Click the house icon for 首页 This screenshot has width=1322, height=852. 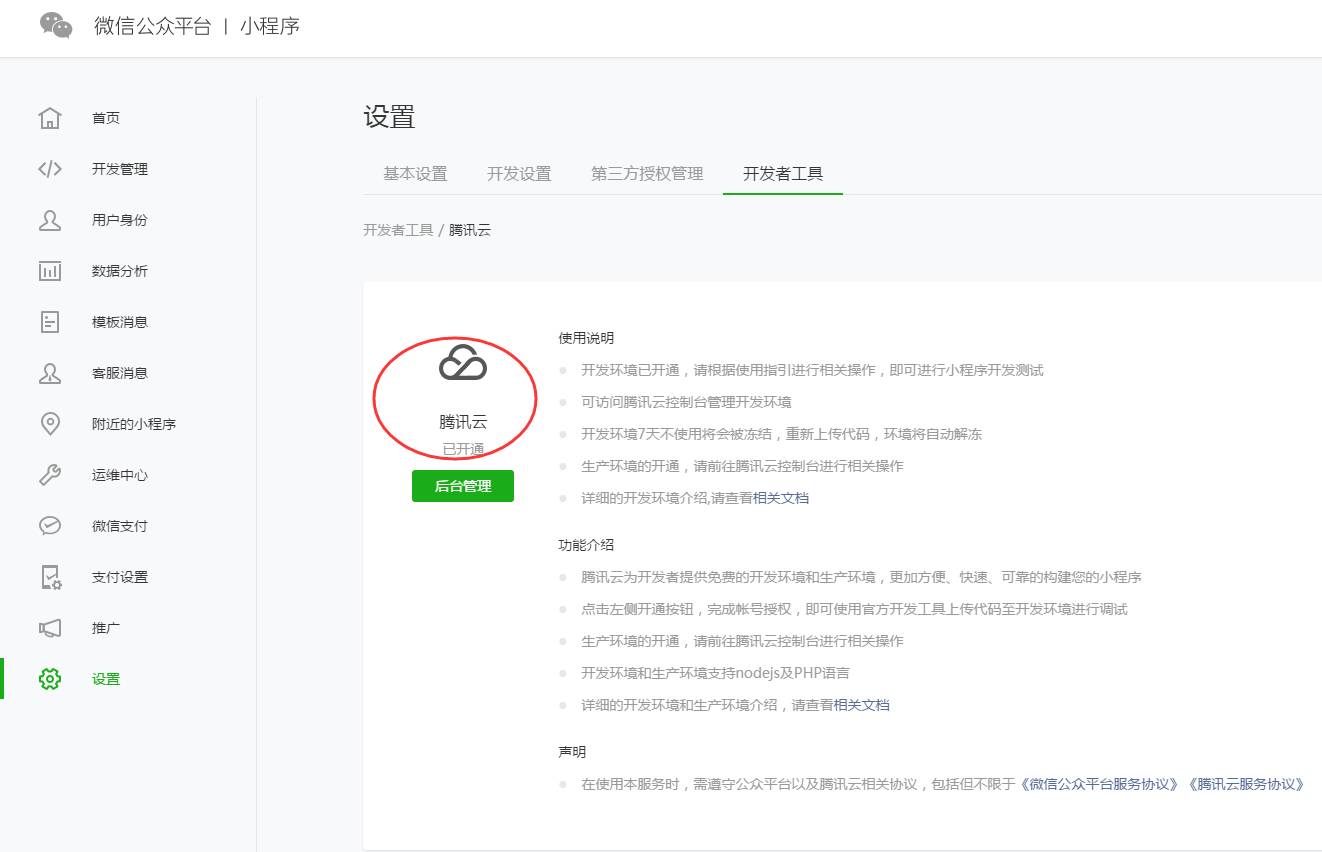[50, 118]
